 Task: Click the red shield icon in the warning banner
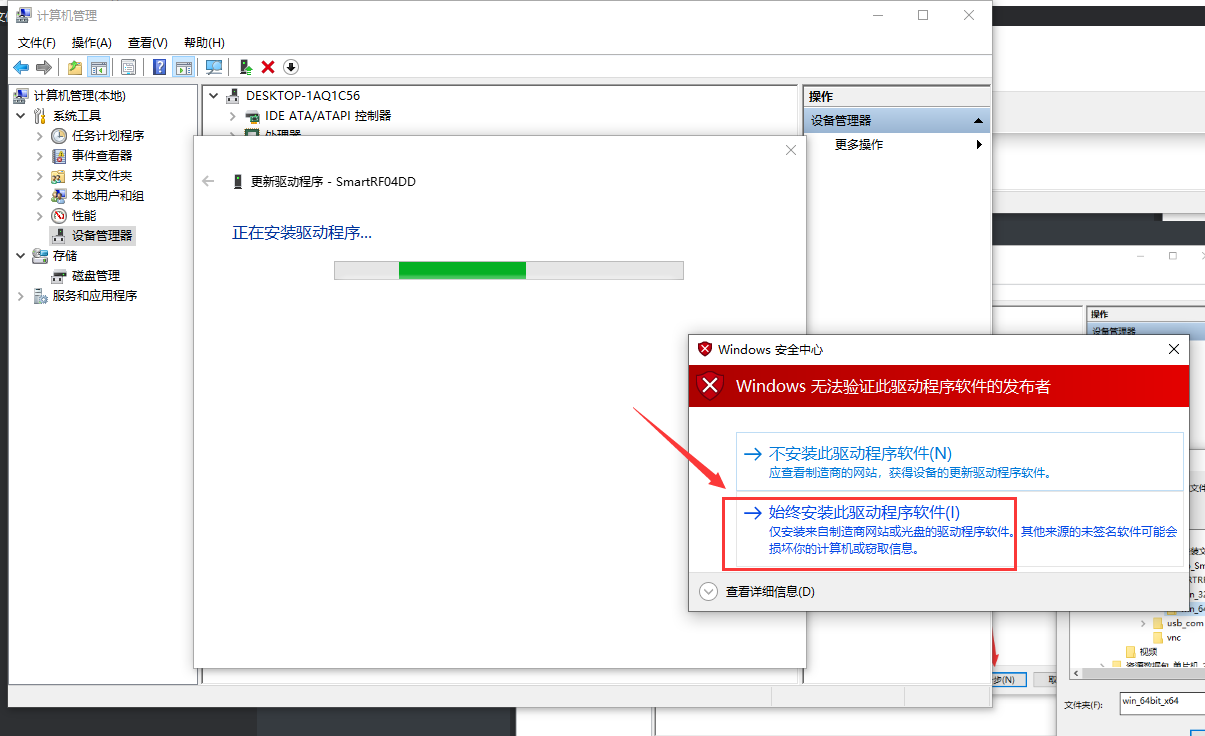[710, 386]
